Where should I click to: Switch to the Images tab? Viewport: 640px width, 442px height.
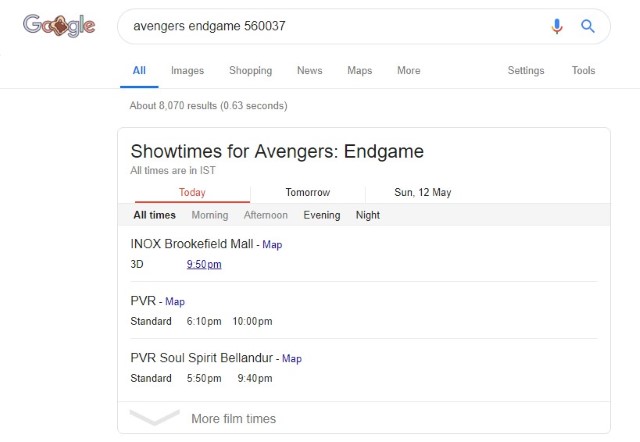(x=187, y=70)
